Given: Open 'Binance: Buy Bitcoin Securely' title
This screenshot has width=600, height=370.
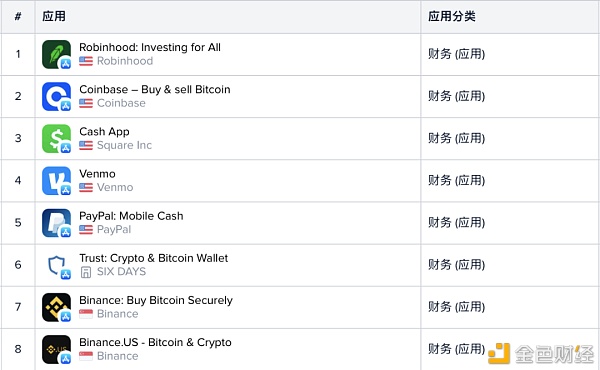Looking at the screenshot, I should click(x=156, y=300).
